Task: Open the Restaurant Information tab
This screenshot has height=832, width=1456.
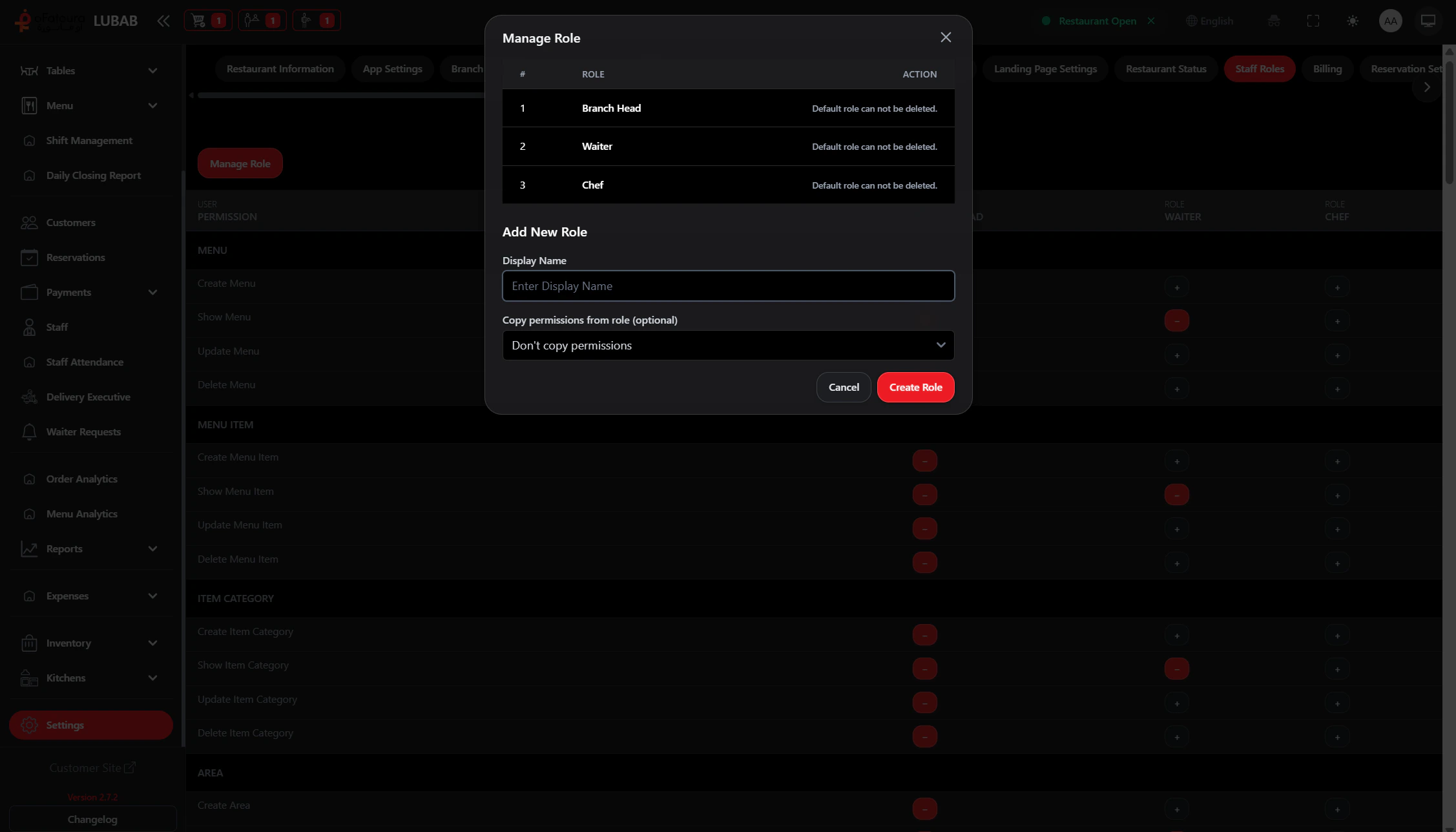Action: 280,69
